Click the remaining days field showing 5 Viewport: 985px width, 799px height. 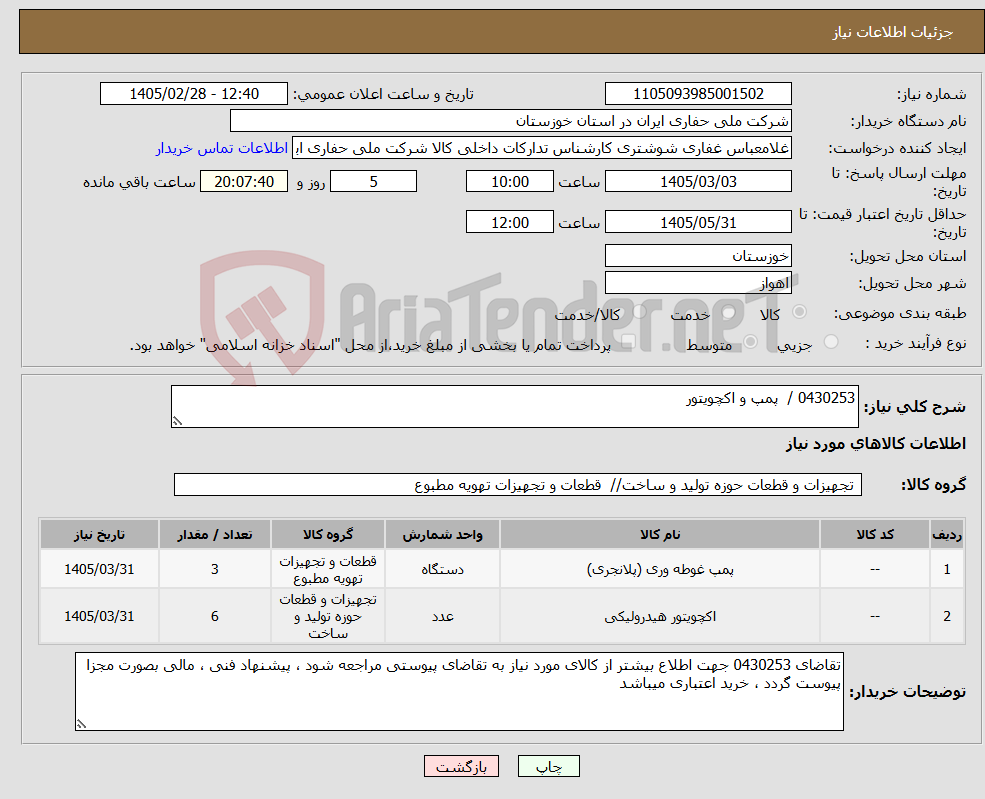373,182
